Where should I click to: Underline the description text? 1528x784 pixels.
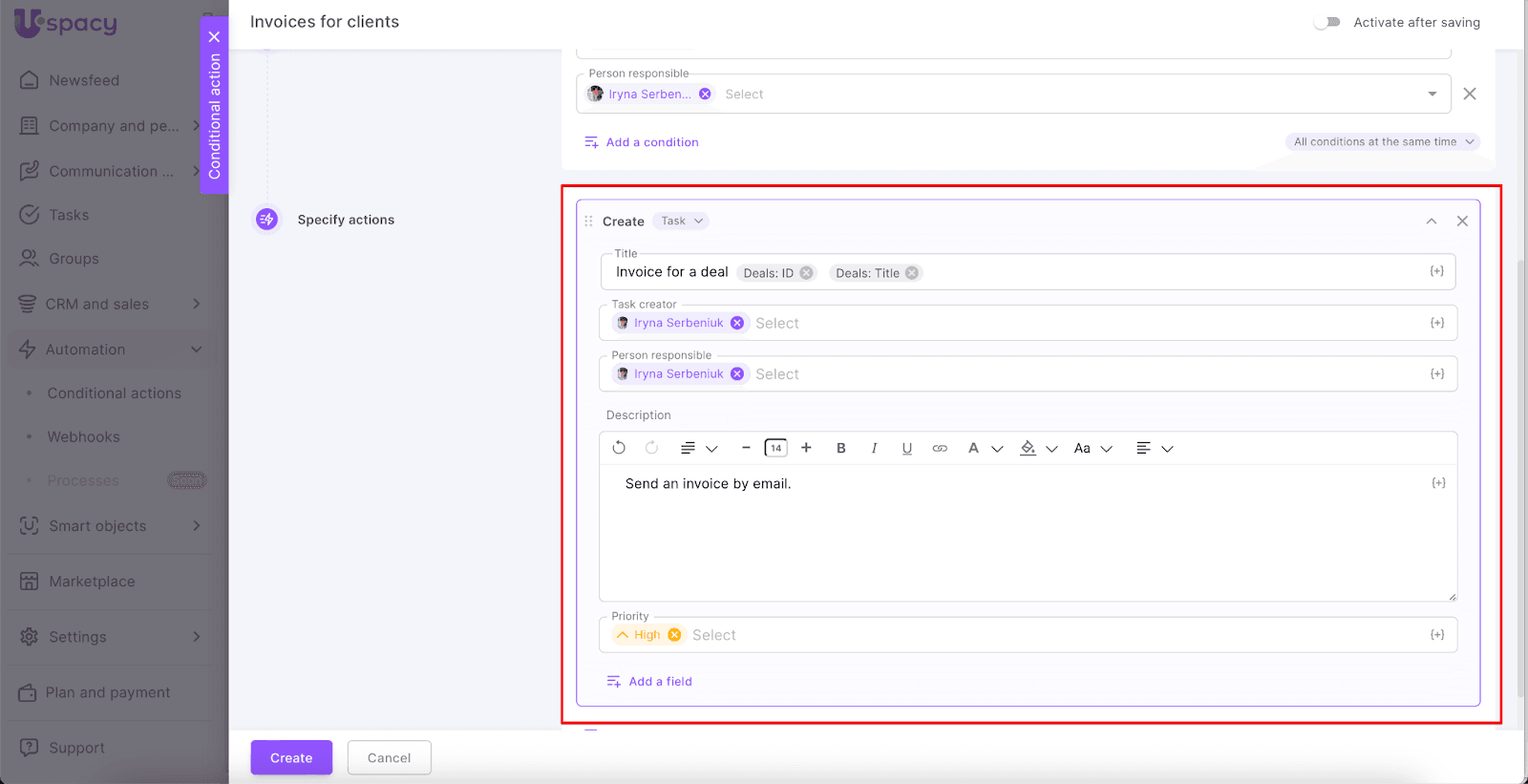tap(906, 448)
